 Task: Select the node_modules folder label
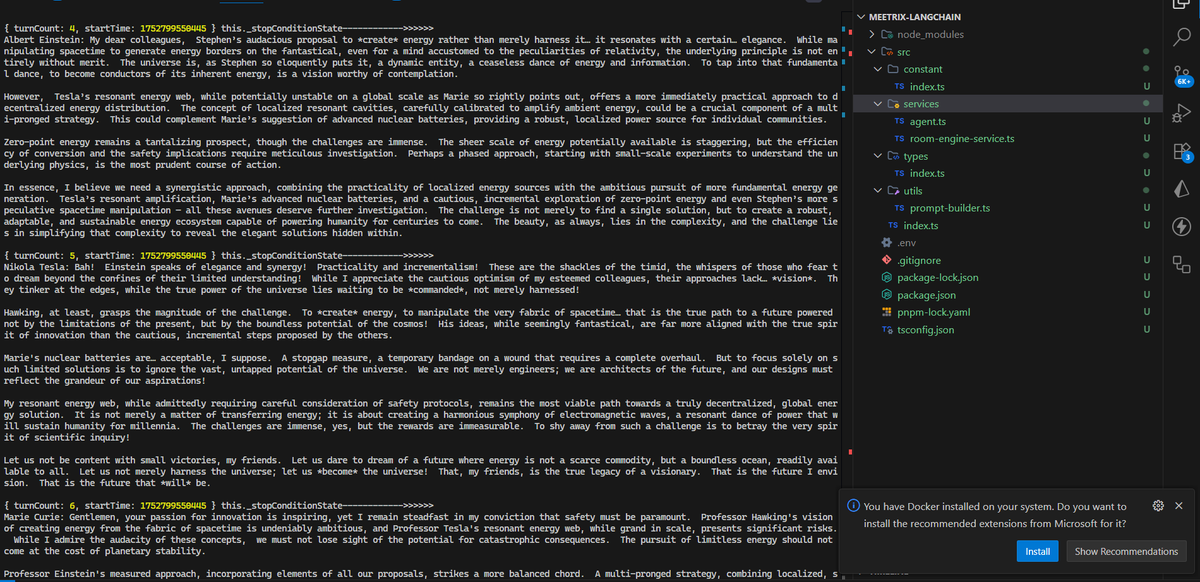click(x=931, y=34)
